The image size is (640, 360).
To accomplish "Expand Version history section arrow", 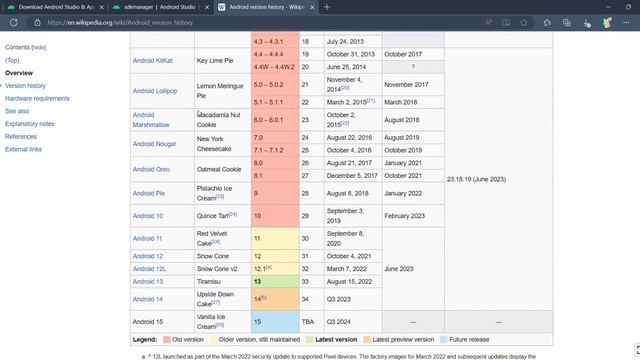I will [1, 86].
